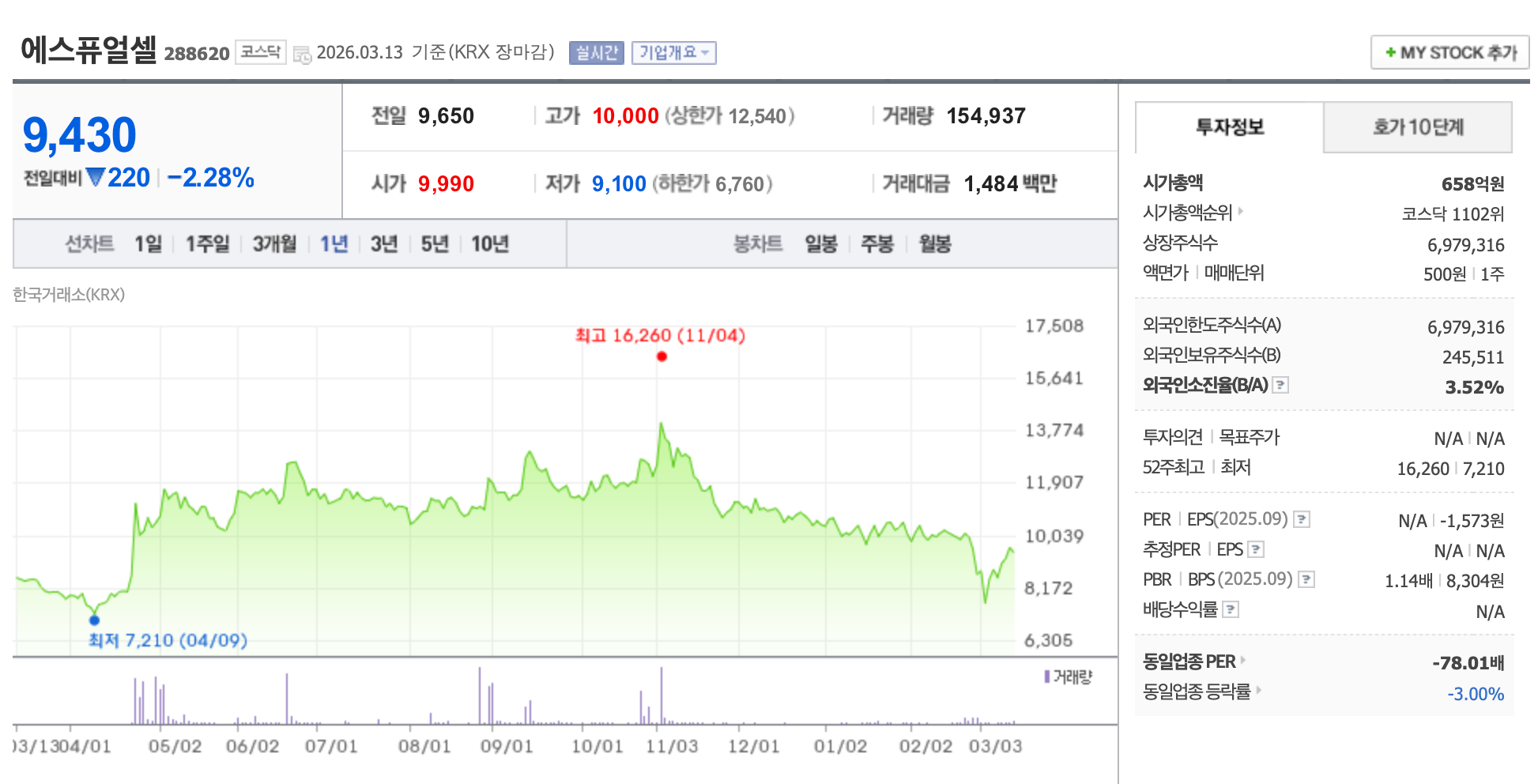The width and height of the screenshot is (1538, 784).
Task: Click the red 최고 16,260 chart marker
Action: 662,356
